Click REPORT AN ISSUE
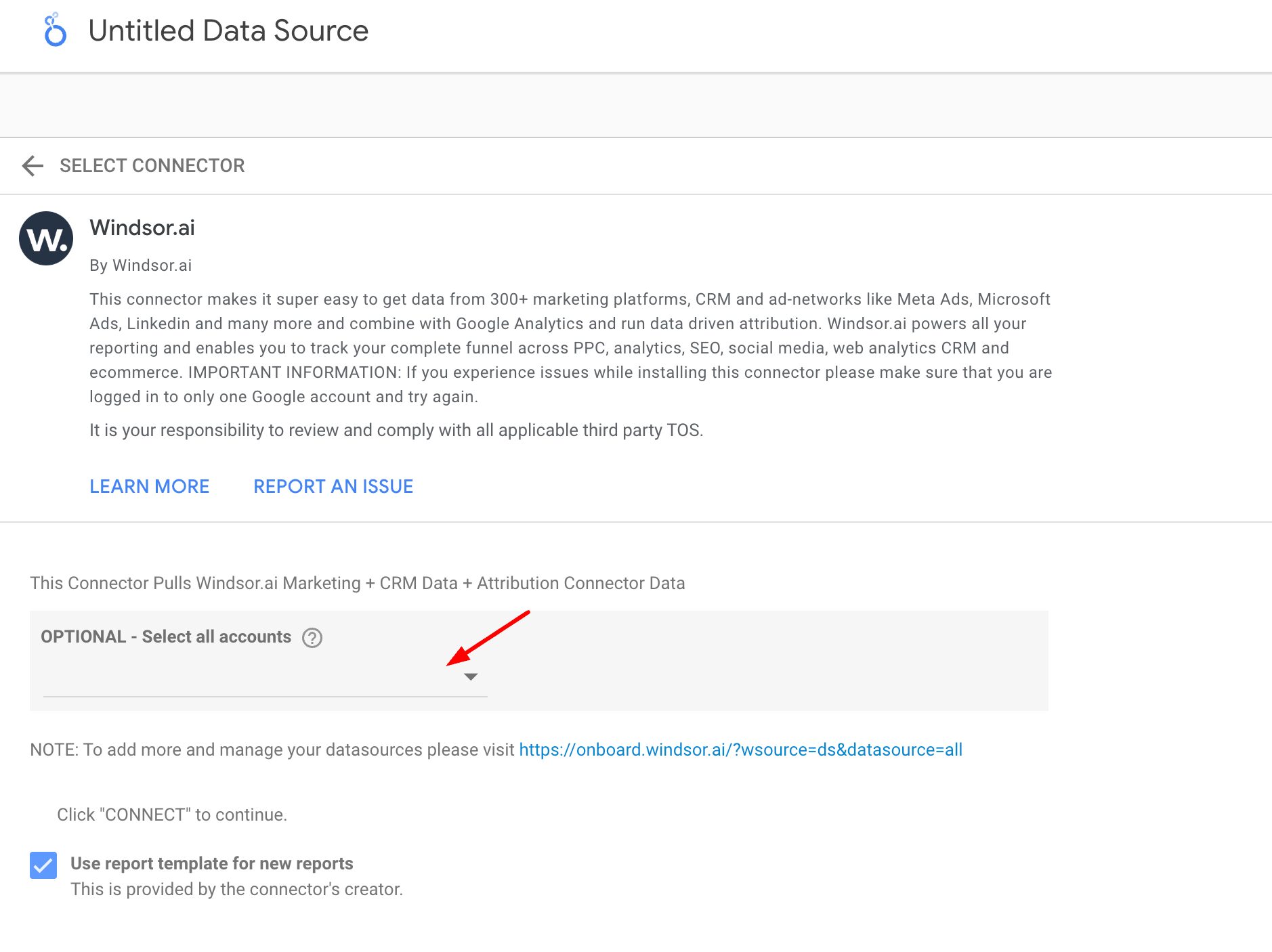 coord(333,486)
